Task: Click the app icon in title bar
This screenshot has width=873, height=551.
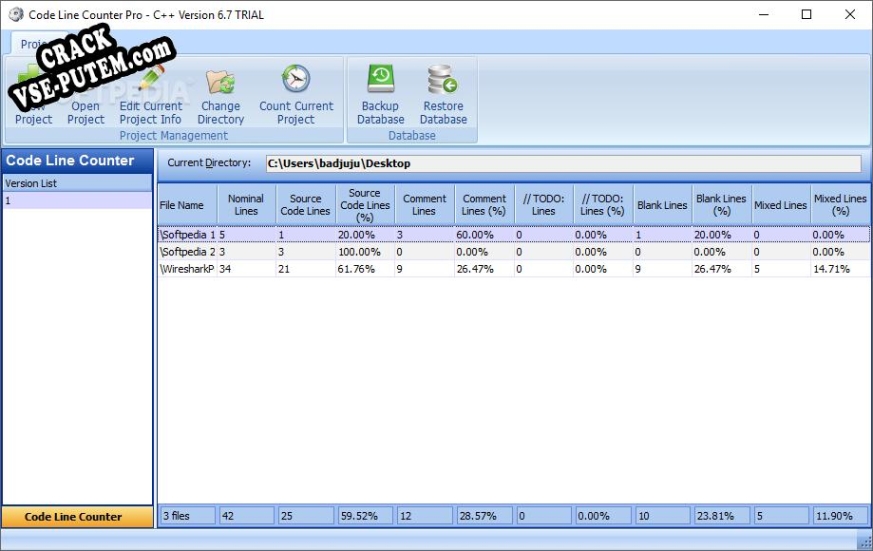Action: (16, 14)
